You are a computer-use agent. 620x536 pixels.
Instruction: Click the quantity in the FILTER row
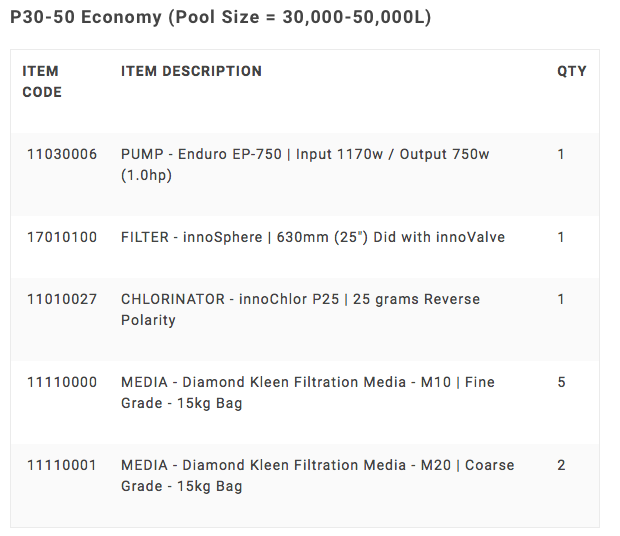coord(561,237)
